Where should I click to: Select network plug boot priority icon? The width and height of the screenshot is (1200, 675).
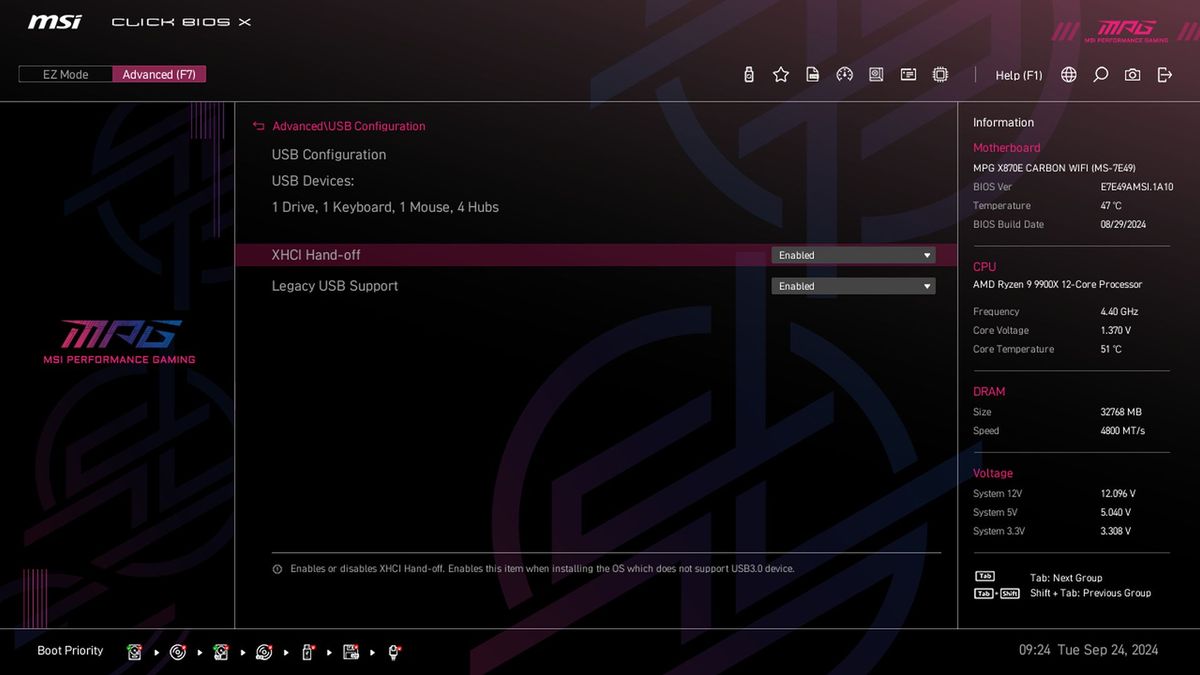[395, 652]
